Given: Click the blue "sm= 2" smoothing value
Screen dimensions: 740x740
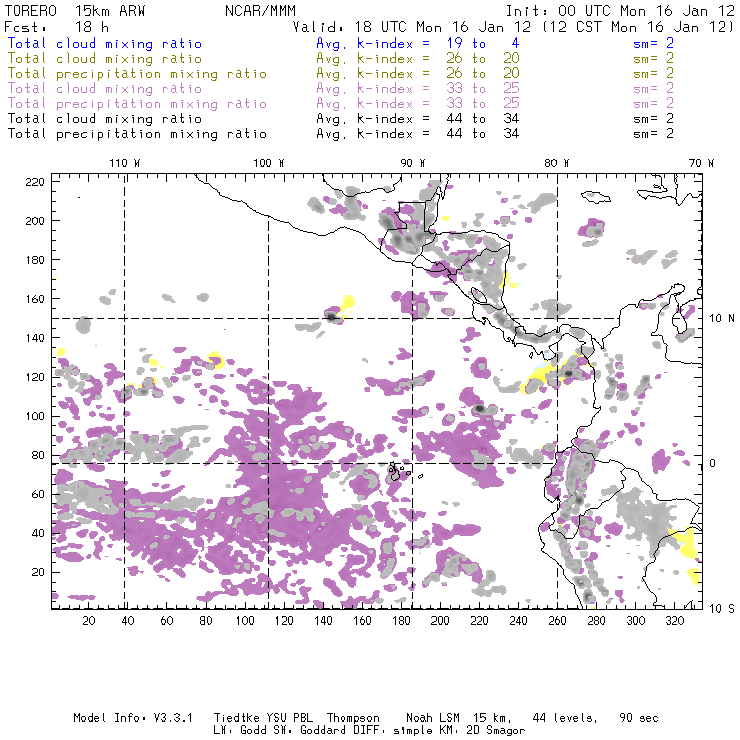Looking at the screenshot, I should coord(653,43).
